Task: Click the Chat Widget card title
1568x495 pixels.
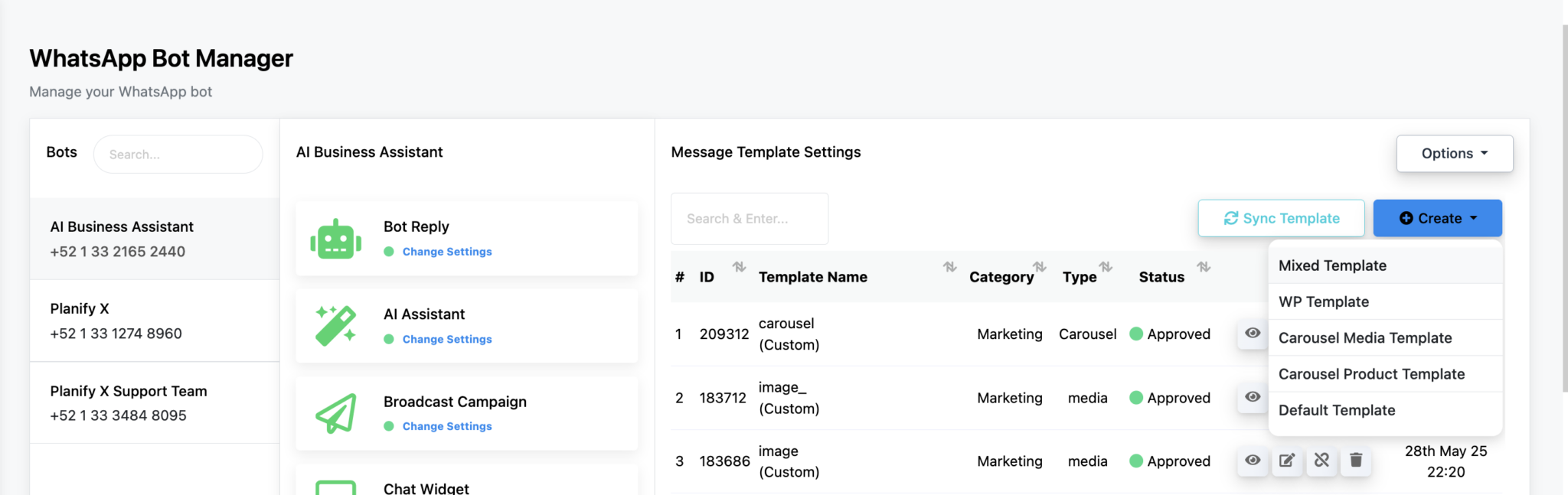Action: (426, 488)
